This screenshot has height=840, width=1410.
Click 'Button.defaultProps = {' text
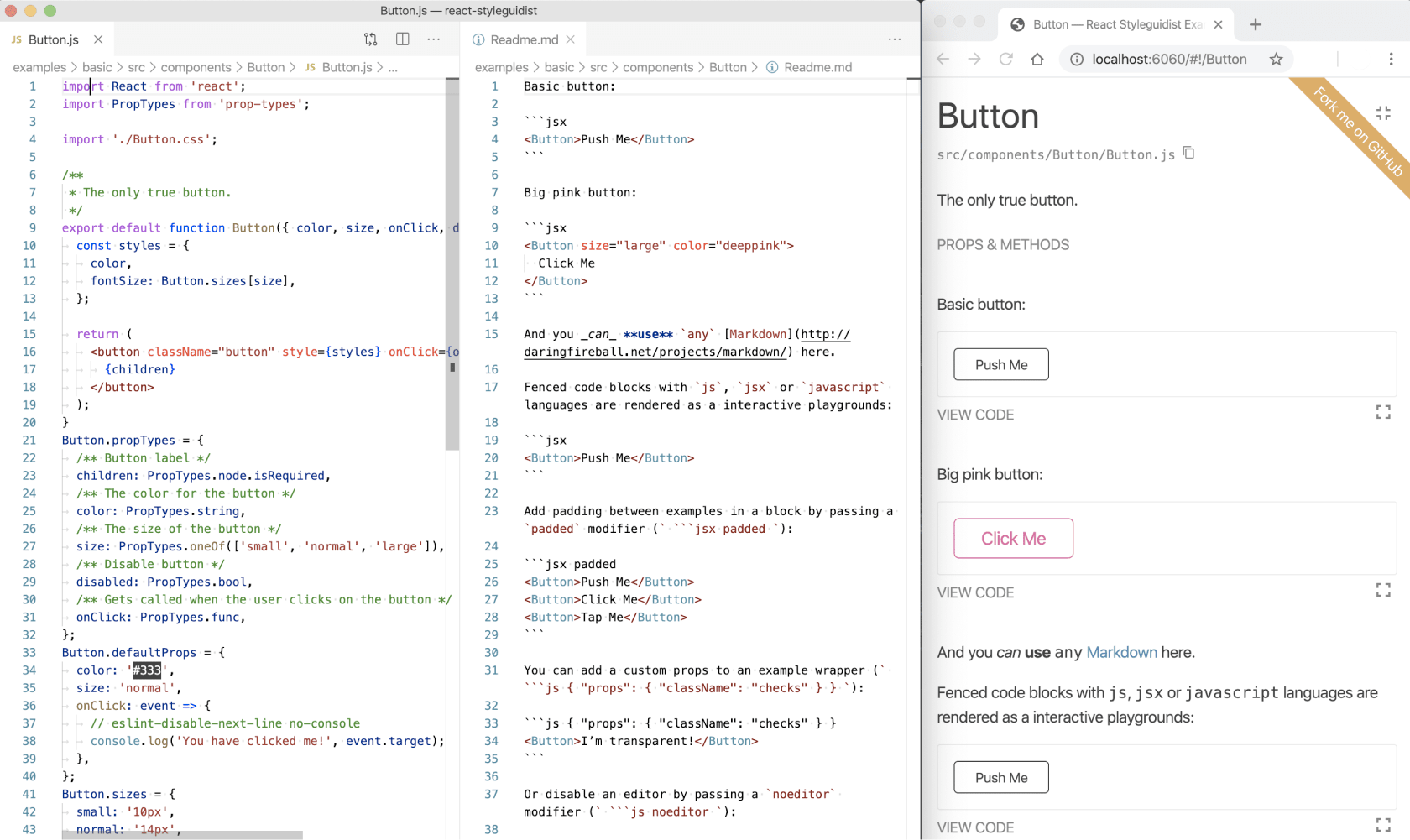pyautogui.click(x=144, y=652)
